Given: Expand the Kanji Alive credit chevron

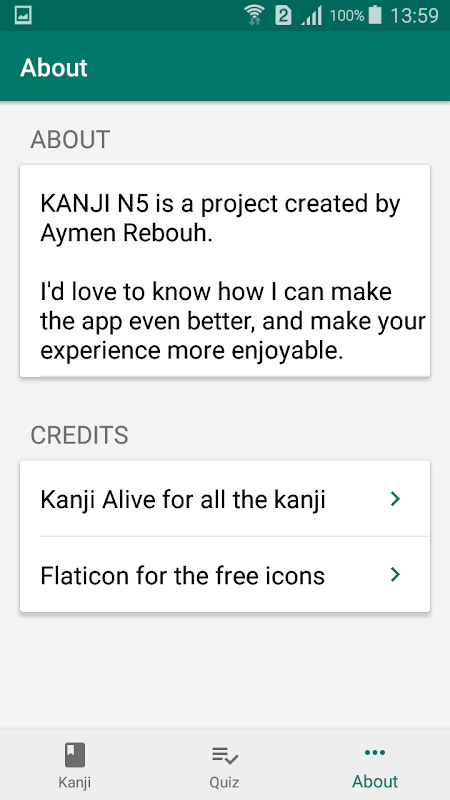Looking at the screenshot, I should point(395,498).
